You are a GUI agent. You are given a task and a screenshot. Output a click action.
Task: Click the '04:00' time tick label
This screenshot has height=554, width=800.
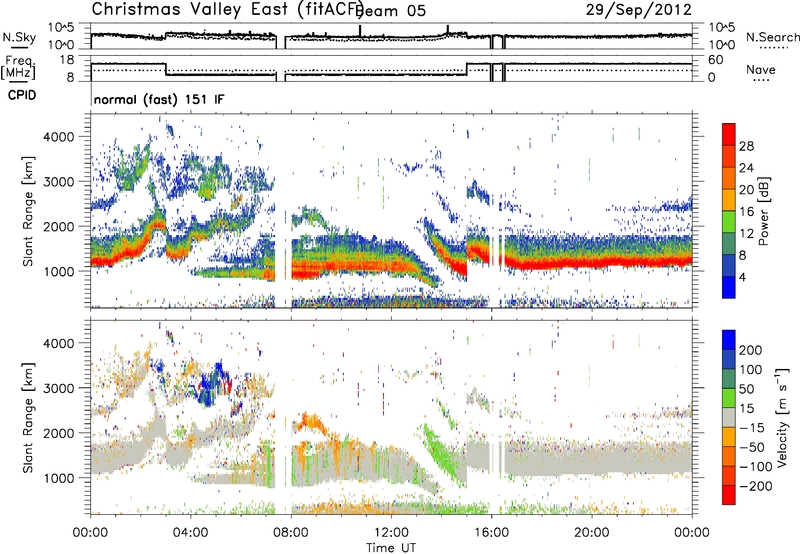click(190, 533)
